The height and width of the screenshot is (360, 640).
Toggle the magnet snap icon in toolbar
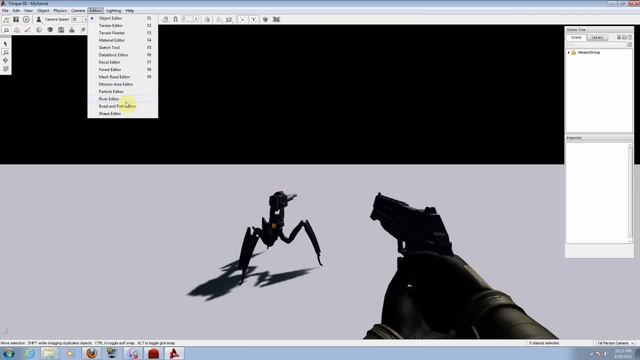pyautogui.click(x=175, y=20)
